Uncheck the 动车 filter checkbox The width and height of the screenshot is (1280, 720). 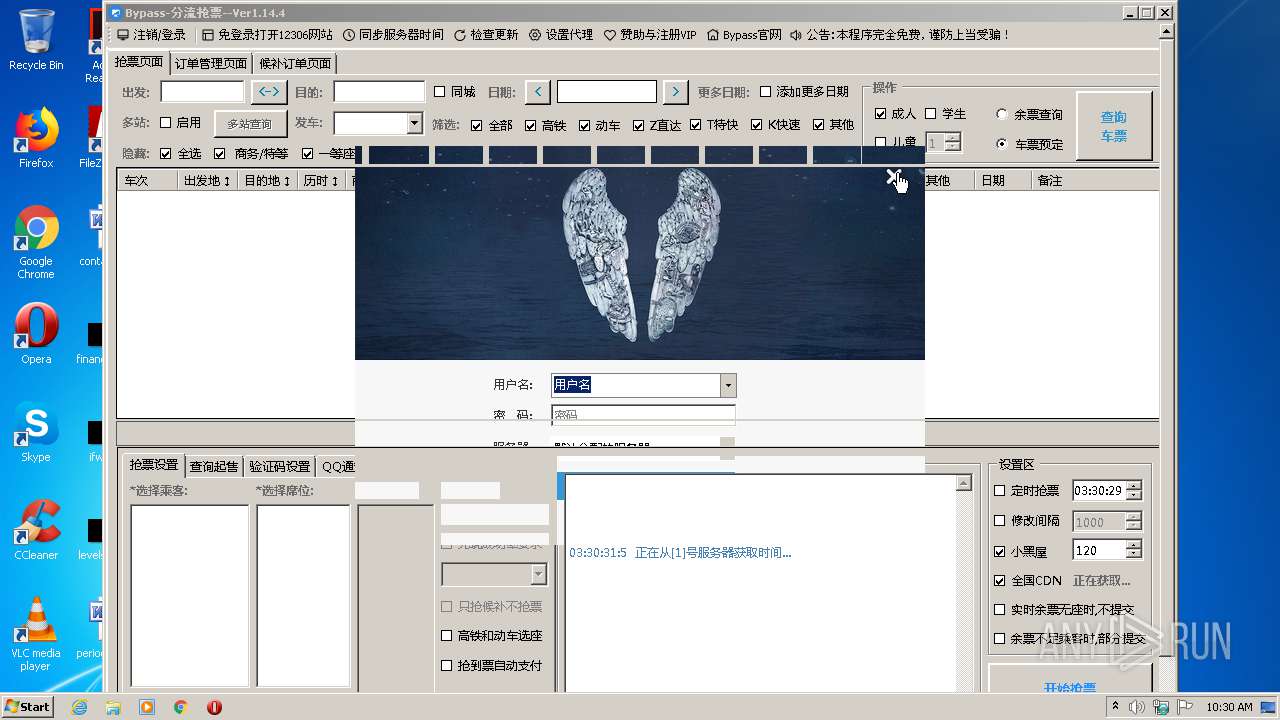click(585, 125)
